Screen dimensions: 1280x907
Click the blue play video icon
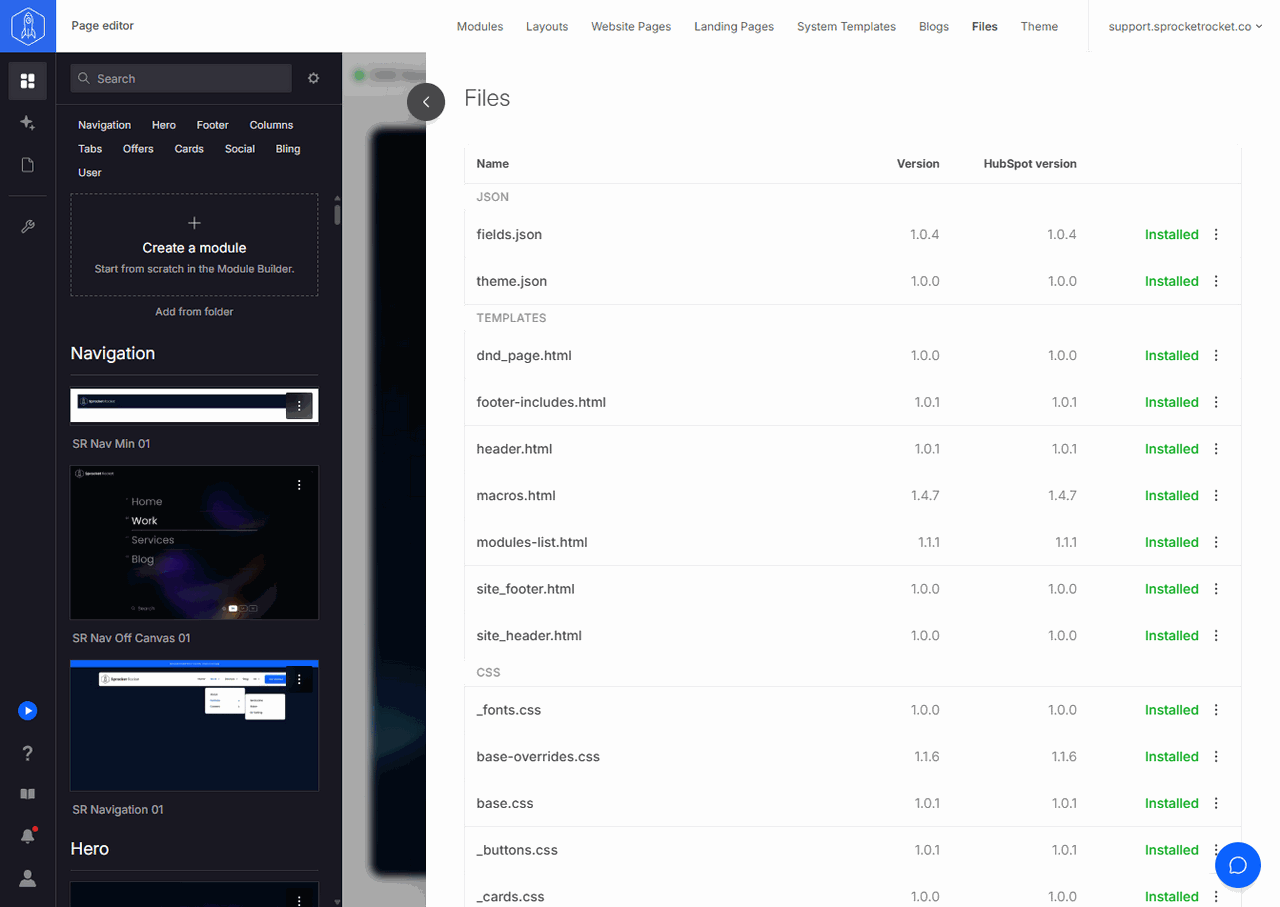28,711
